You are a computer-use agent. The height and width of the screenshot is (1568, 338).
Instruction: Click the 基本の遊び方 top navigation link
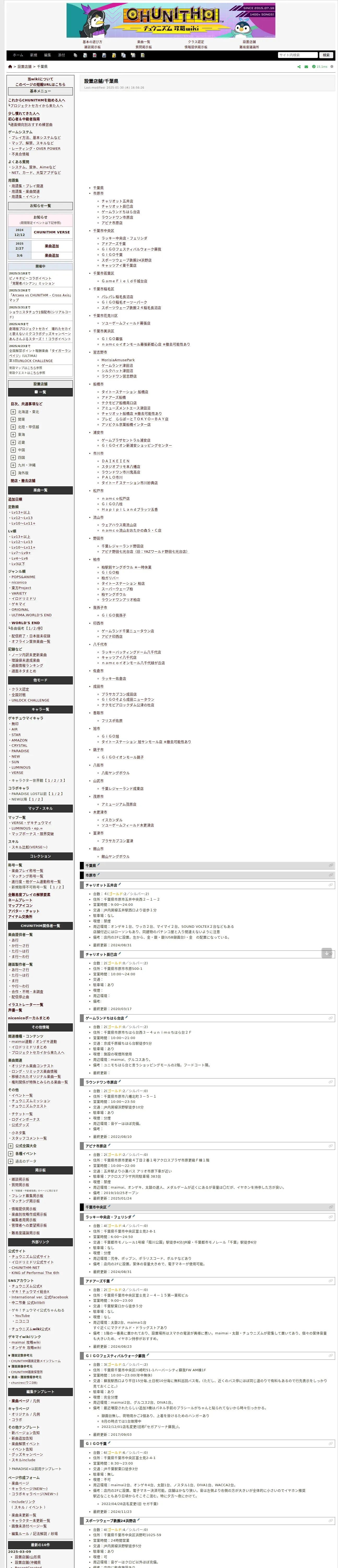pyautogui.click(x=92, y=42)
